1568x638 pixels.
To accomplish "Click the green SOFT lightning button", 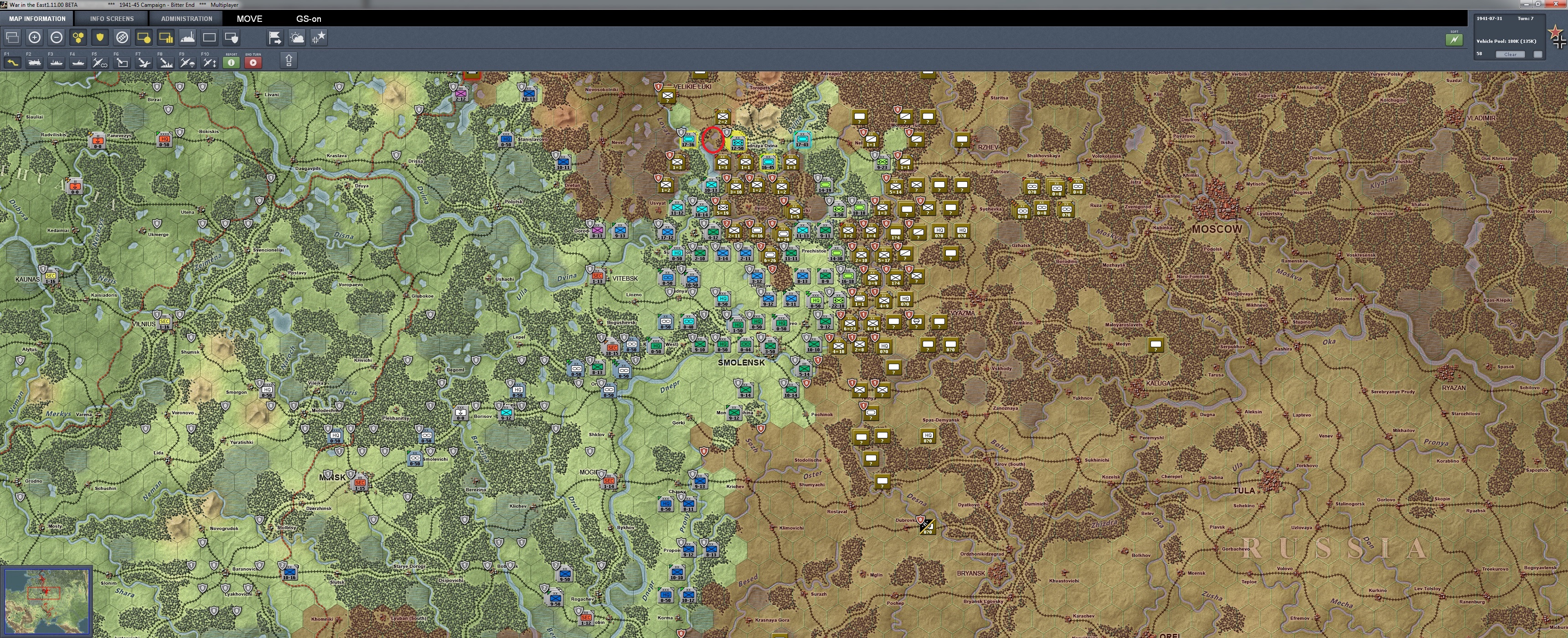I will pos(1454,40).
